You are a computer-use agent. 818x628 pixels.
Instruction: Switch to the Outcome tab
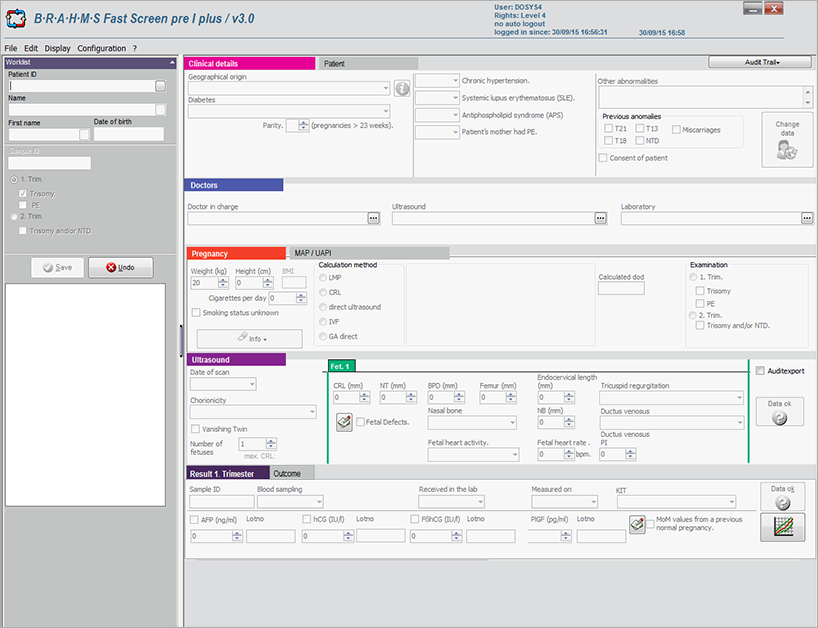(288, 473)
